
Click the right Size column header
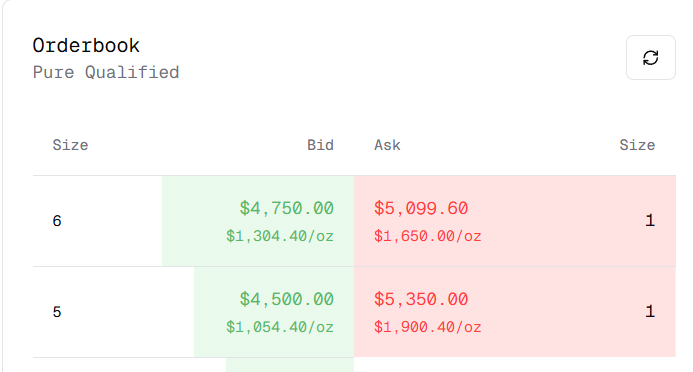[637, 145]
